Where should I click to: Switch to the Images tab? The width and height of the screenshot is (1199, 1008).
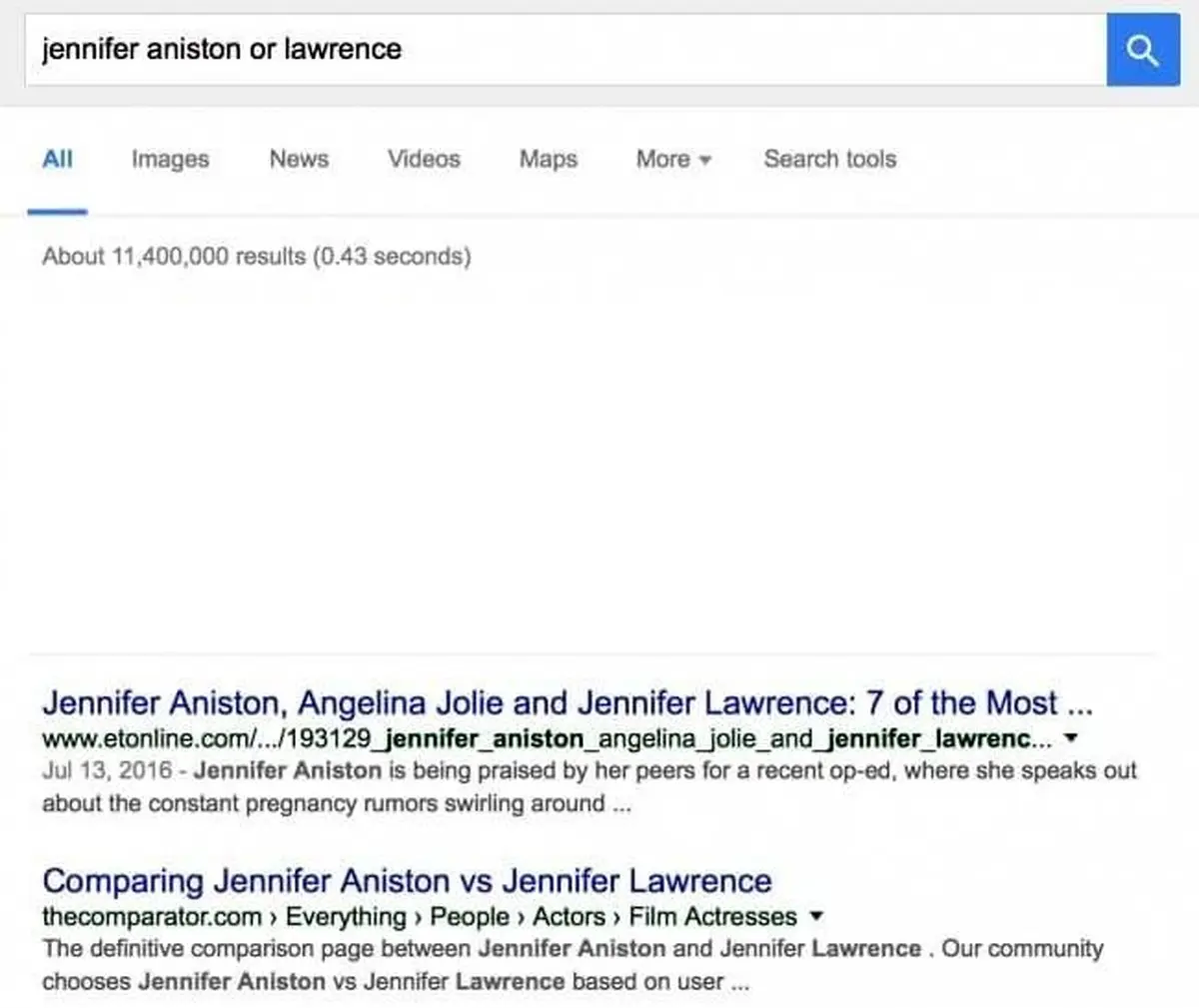(170, 159)
